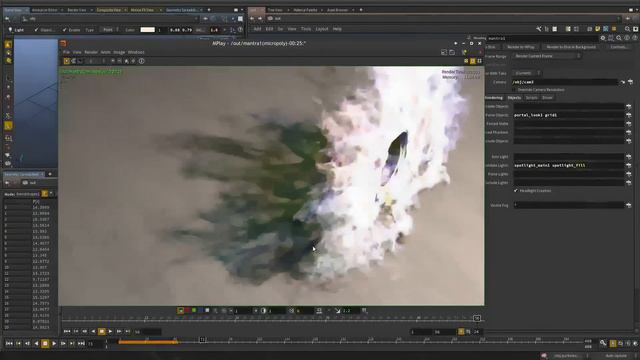Open the Help menu in network editor
The image size is (640, 360).
pyautogui.click(x=337, y=29)
